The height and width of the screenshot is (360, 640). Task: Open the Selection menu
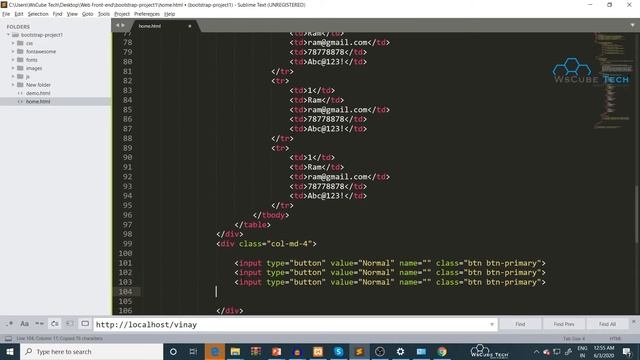click(x=38, y=14)
